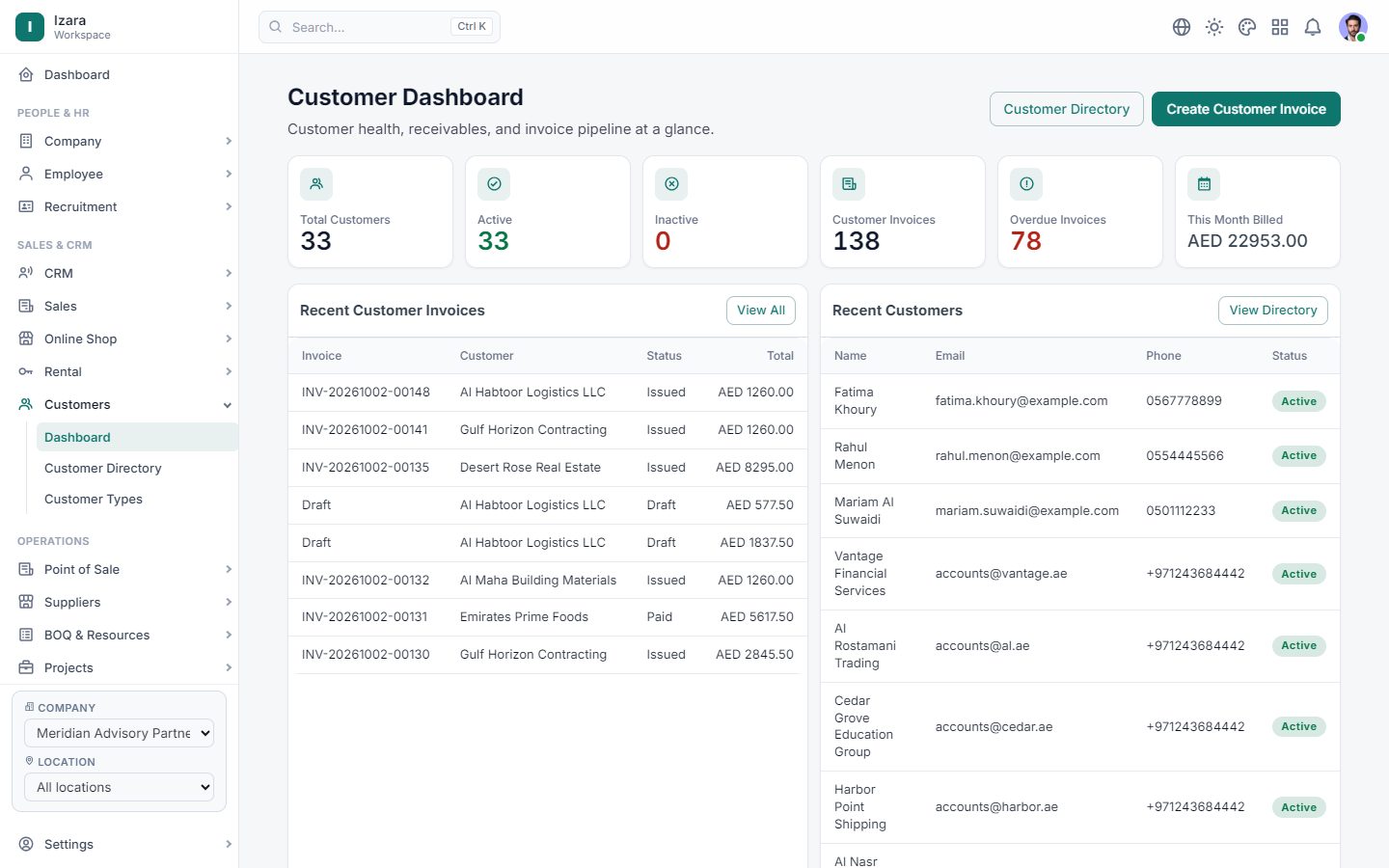Open the Company dropdown showing Meridian Advisory
The width and height of the screenshot is (1389, 868).
pos(119,733)
